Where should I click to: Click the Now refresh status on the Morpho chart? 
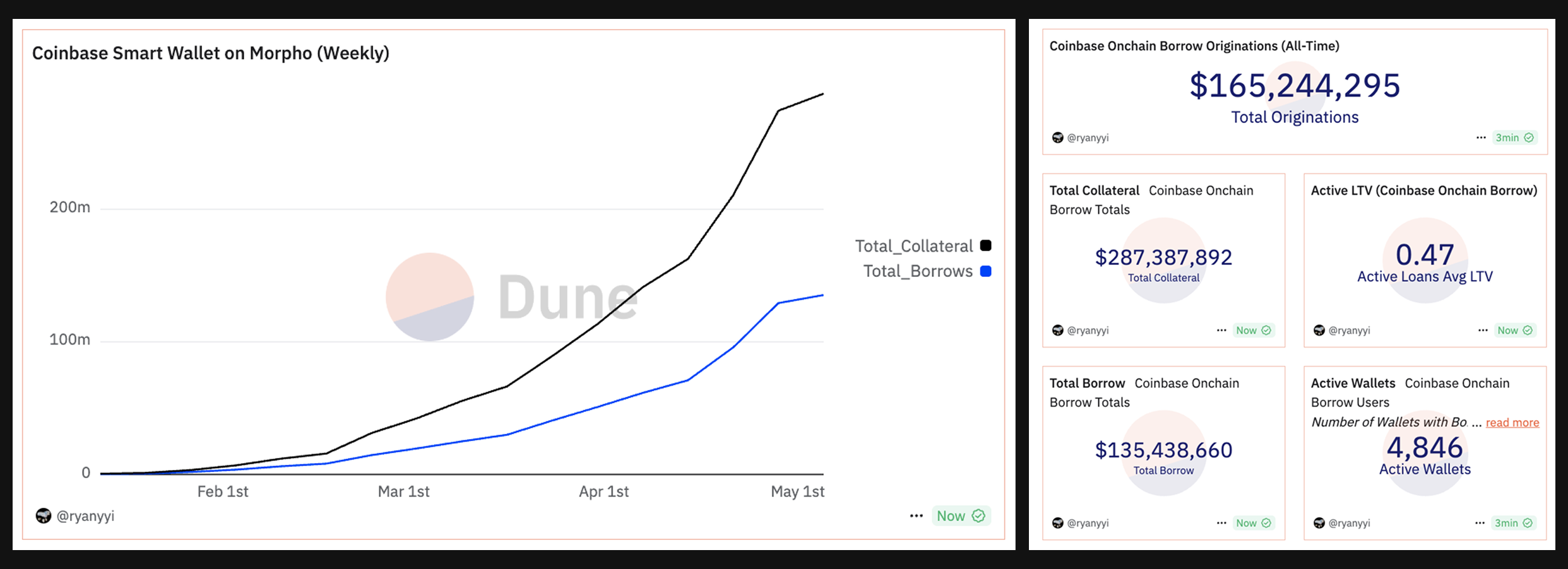click(960, 516)
